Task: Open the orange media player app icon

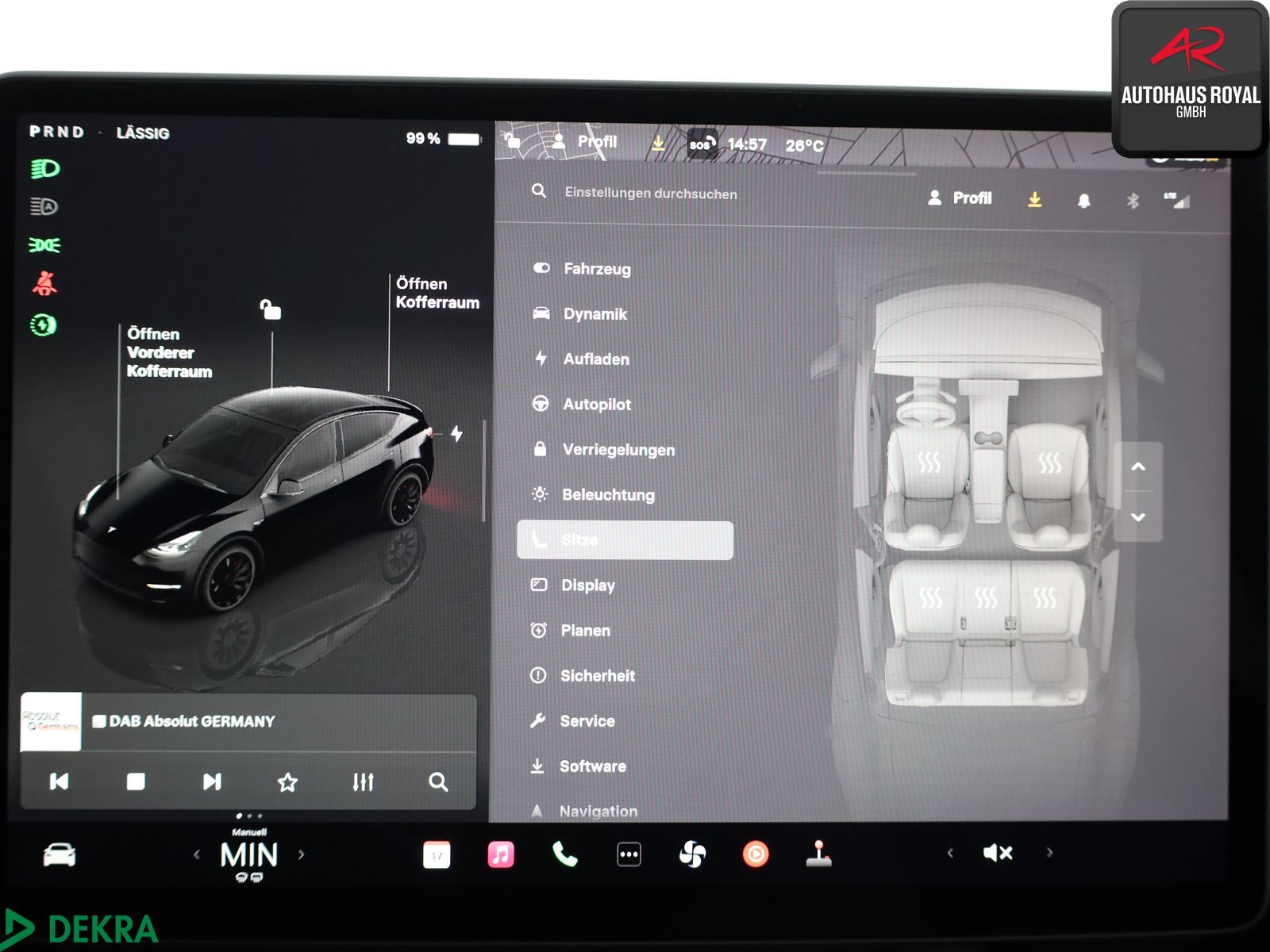Action: pyautogui.click(x=756, y=854)
